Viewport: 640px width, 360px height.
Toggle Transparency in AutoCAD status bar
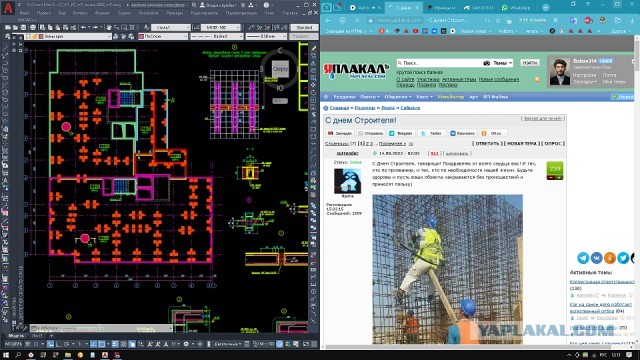point(124,344)
